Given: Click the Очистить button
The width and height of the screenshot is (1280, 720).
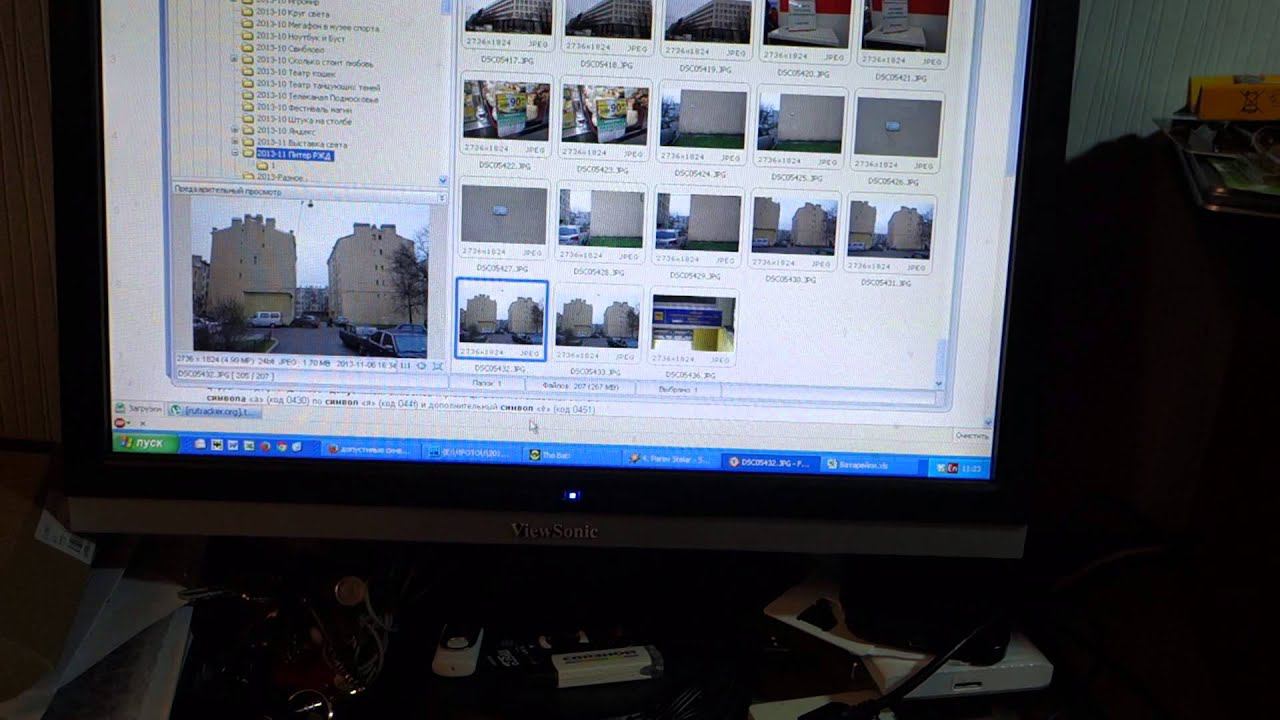Looking at the screenshot, I should 971,436.
